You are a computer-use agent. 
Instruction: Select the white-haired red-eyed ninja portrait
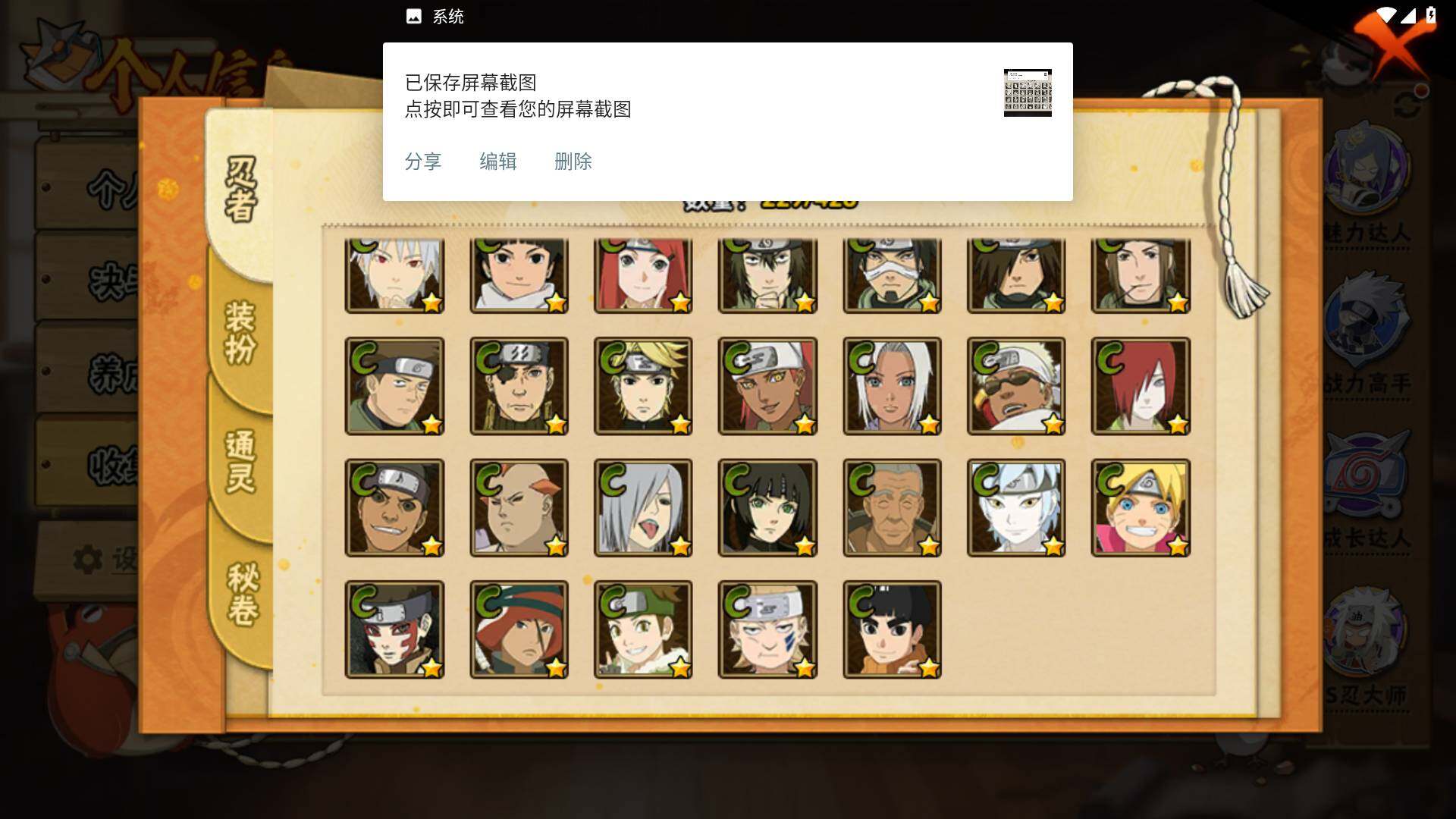394,275
